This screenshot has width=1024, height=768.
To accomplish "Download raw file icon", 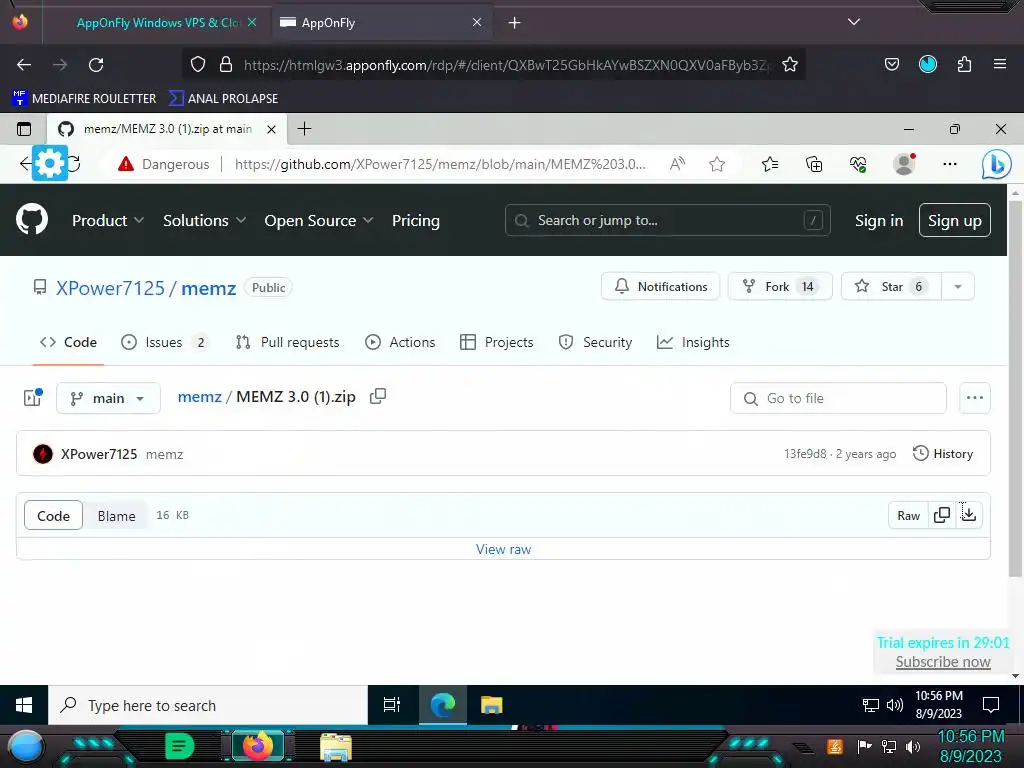I will tap(969, 515).
